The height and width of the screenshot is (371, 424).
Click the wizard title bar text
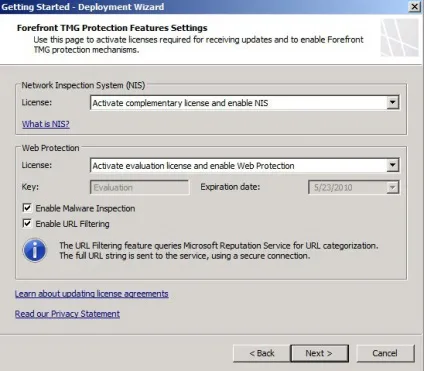(83, 7)
